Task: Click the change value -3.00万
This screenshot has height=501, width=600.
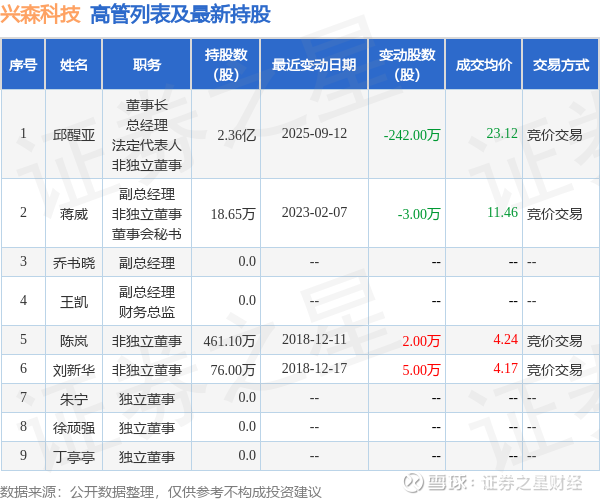Action: pos(419,214)
